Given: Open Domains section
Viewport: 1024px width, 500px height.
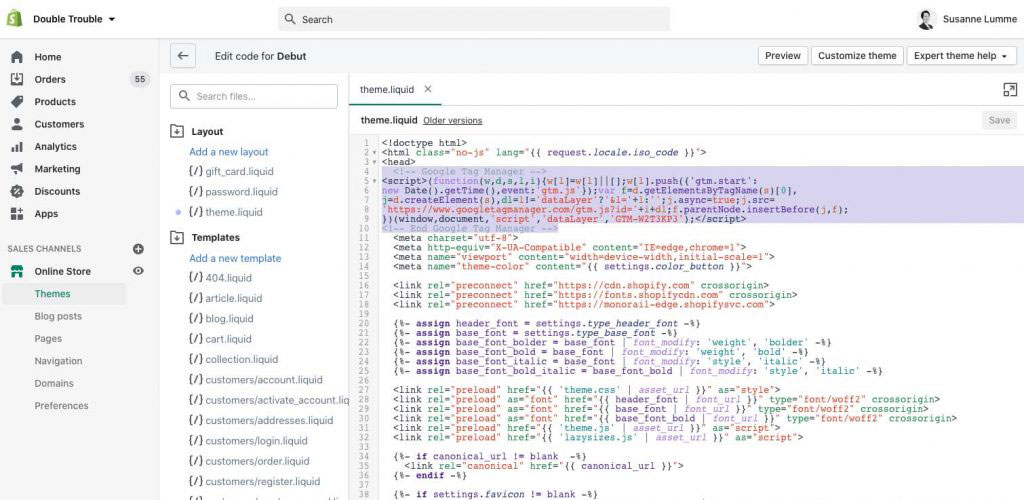Looking at the screenshot, I should point(54,383).
